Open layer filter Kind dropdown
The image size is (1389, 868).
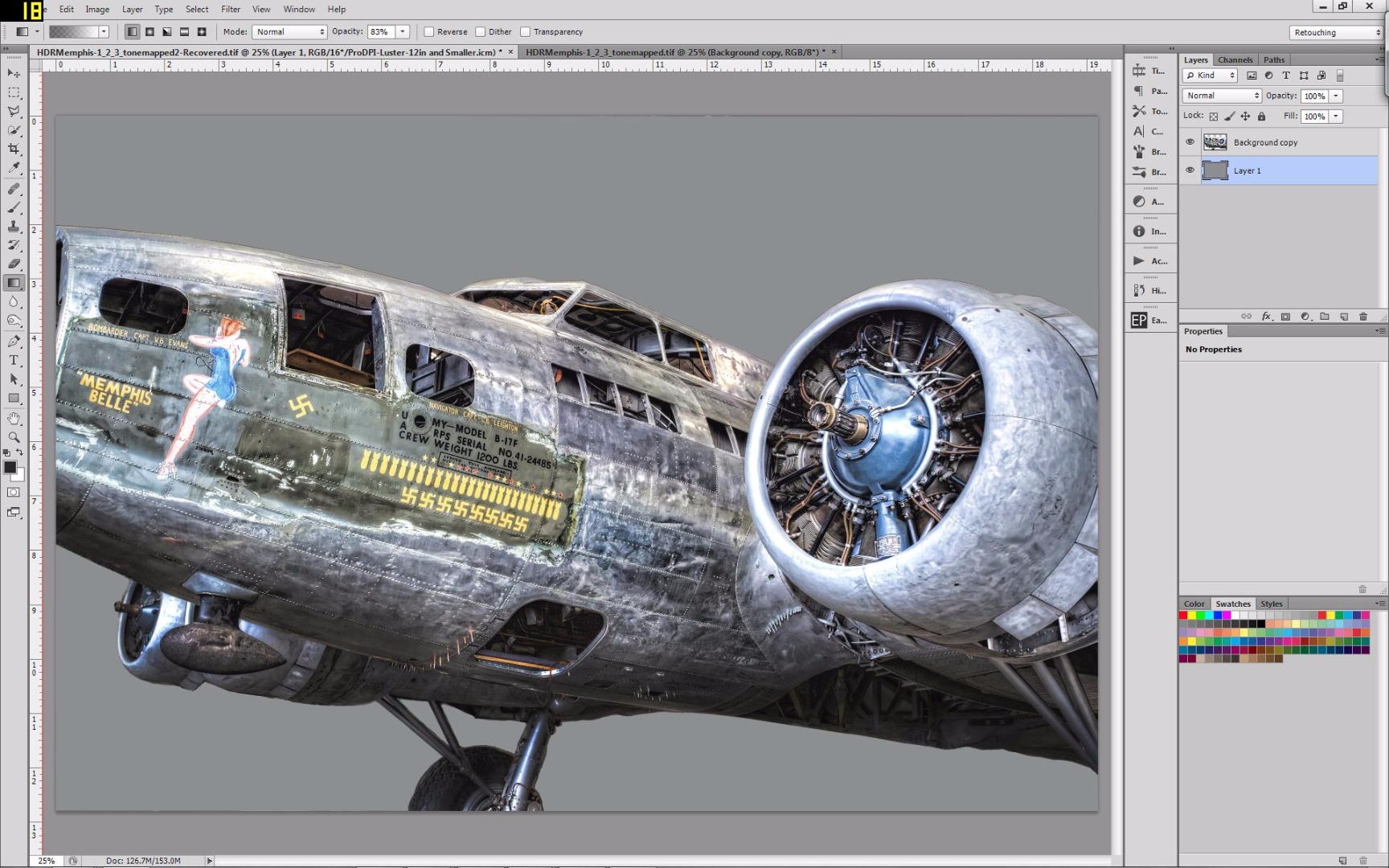tap(1210, 76)
